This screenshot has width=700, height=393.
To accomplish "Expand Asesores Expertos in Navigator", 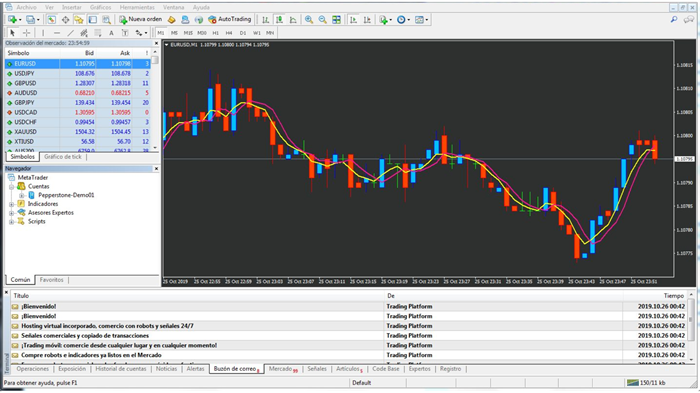I will click(12, 213).
